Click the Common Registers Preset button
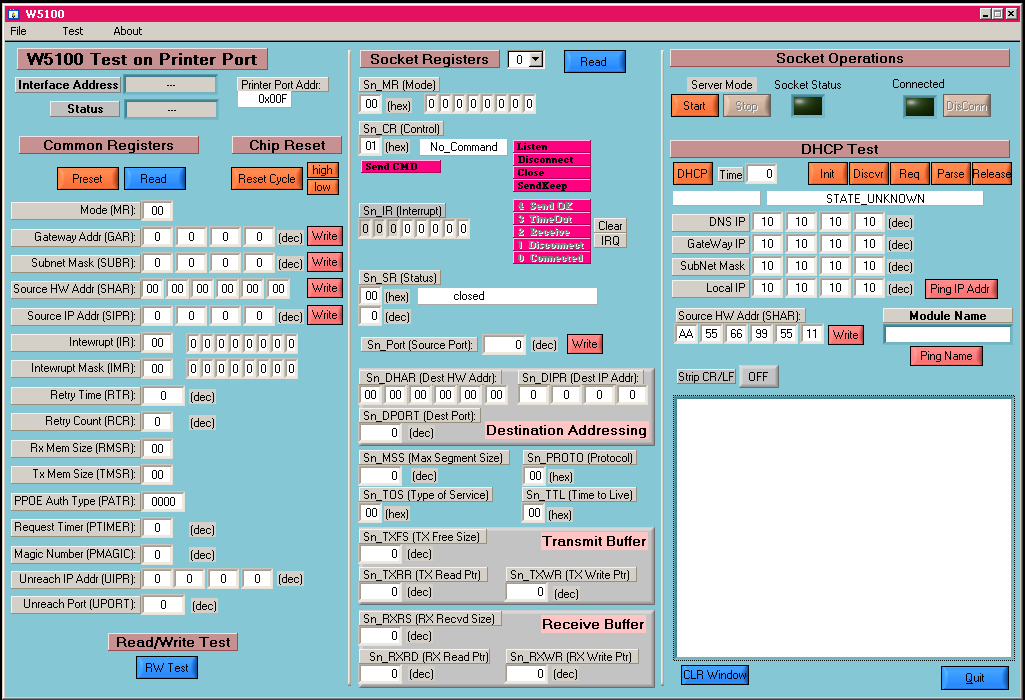1025x700 pixels. click(88, 178)
